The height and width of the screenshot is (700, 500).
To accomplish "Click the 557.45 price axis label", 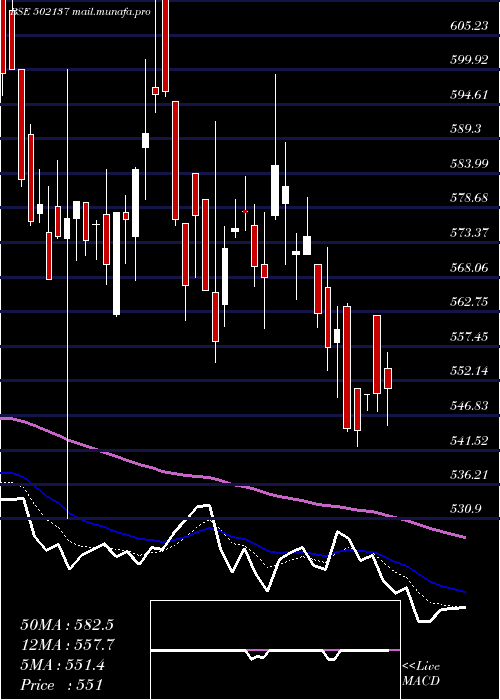I will [x=469, y=336].
